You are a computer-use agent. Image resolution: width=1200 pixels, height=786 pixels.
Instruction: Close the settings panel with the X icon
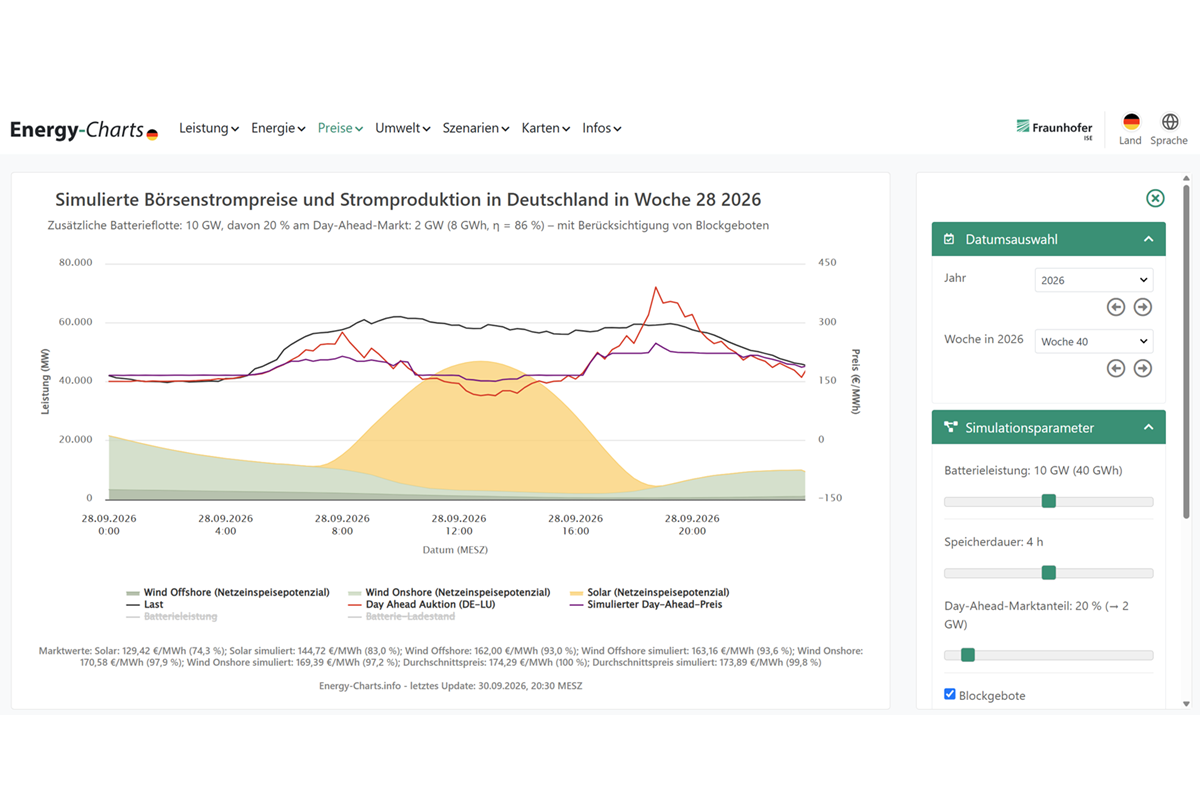pos(1155,198)
